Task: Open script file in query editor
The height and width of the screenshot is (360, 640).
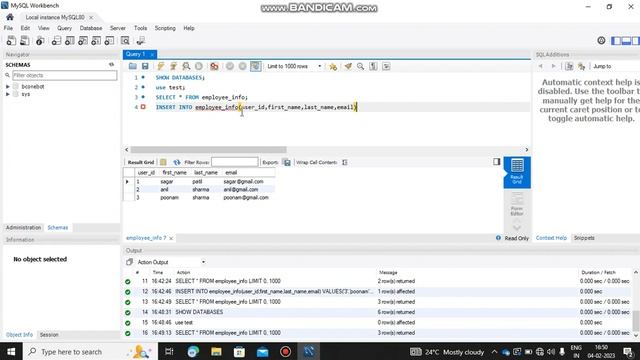Action: 133,66
